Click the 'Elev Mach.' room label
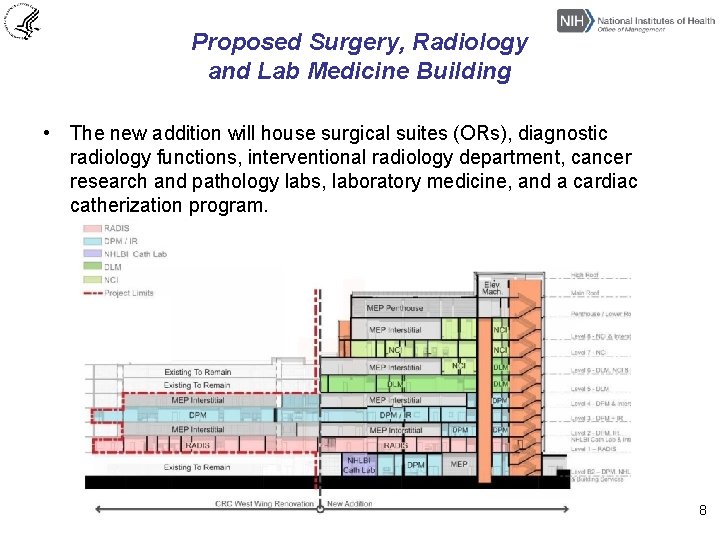Image resolution: width=720 pixels, height=540 pixels. click(x=492, y=288)
